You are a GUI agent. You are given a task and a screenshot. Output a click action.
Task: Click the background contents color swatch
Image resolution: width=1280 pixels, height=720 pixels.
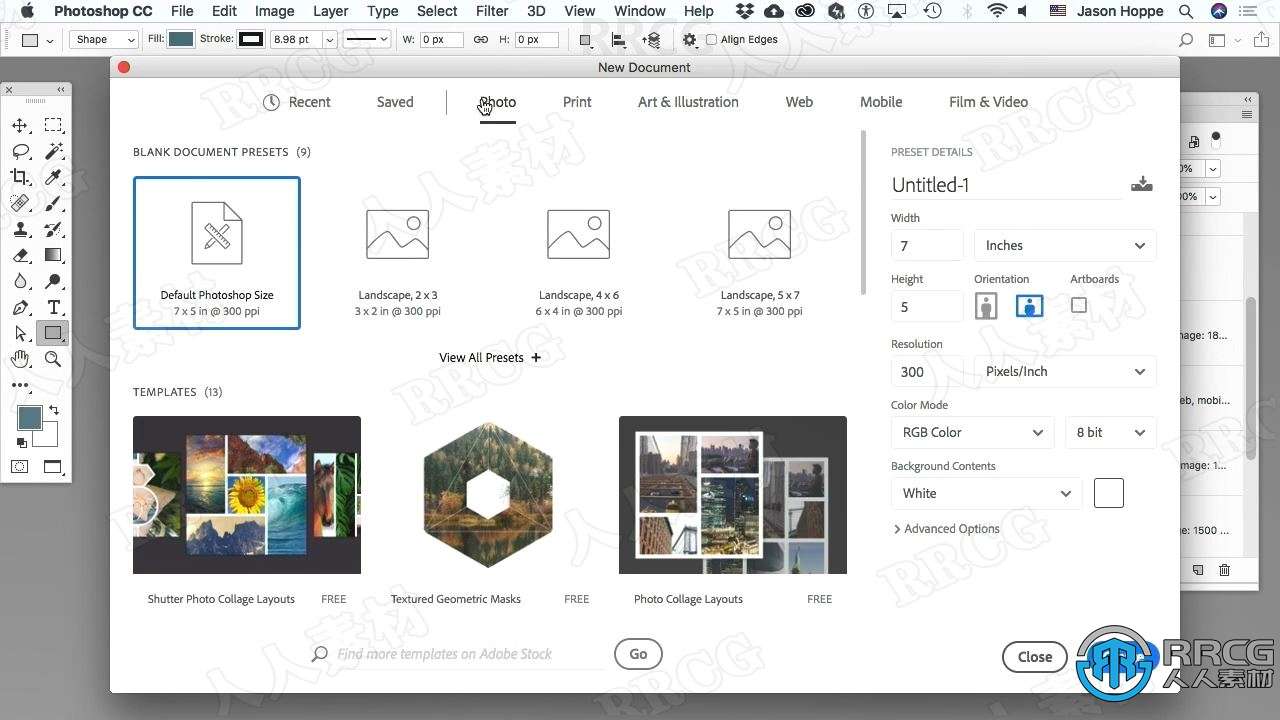[1109, 493]
